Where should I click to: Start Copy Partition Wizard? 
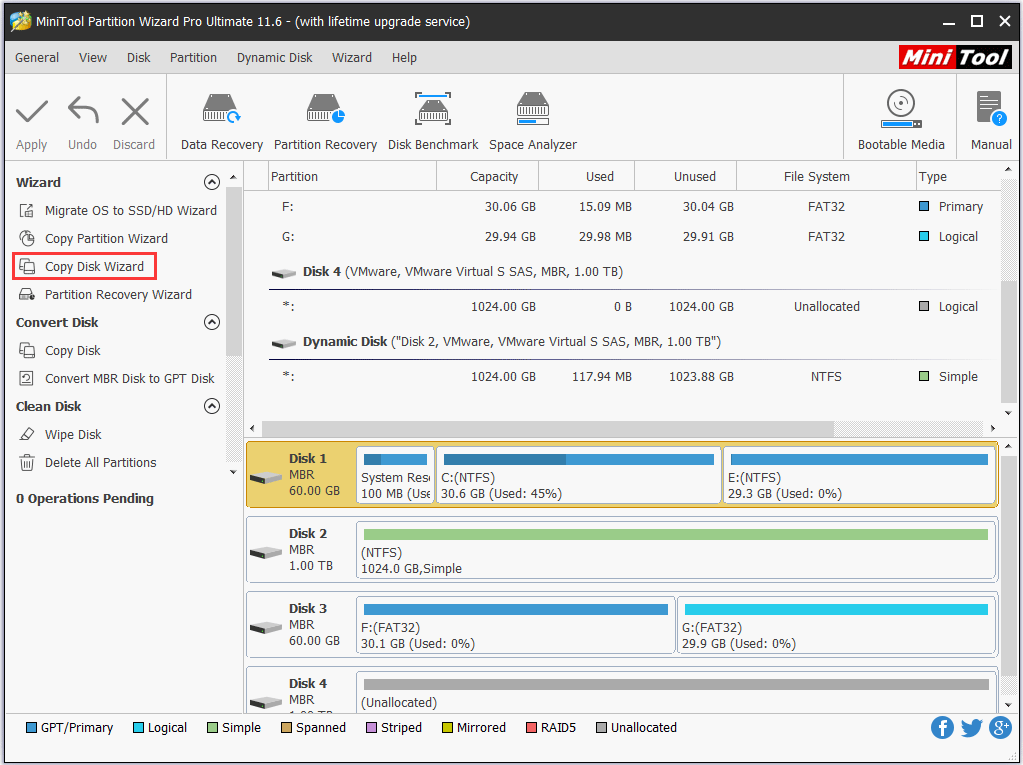[x=93, y=239]
